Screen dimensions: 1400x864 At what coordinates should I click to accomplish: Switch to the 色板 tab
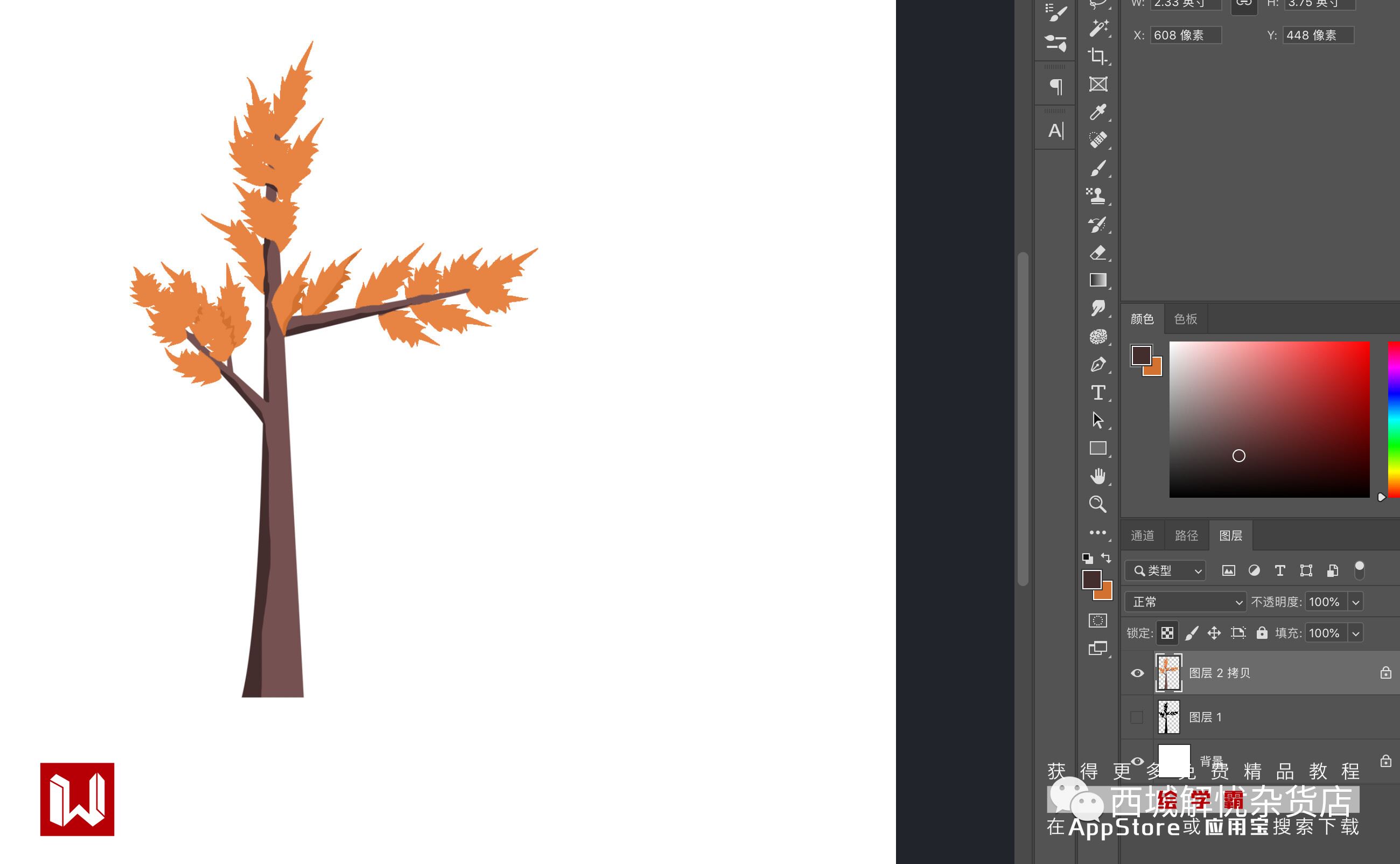[x=1185, y=319]
